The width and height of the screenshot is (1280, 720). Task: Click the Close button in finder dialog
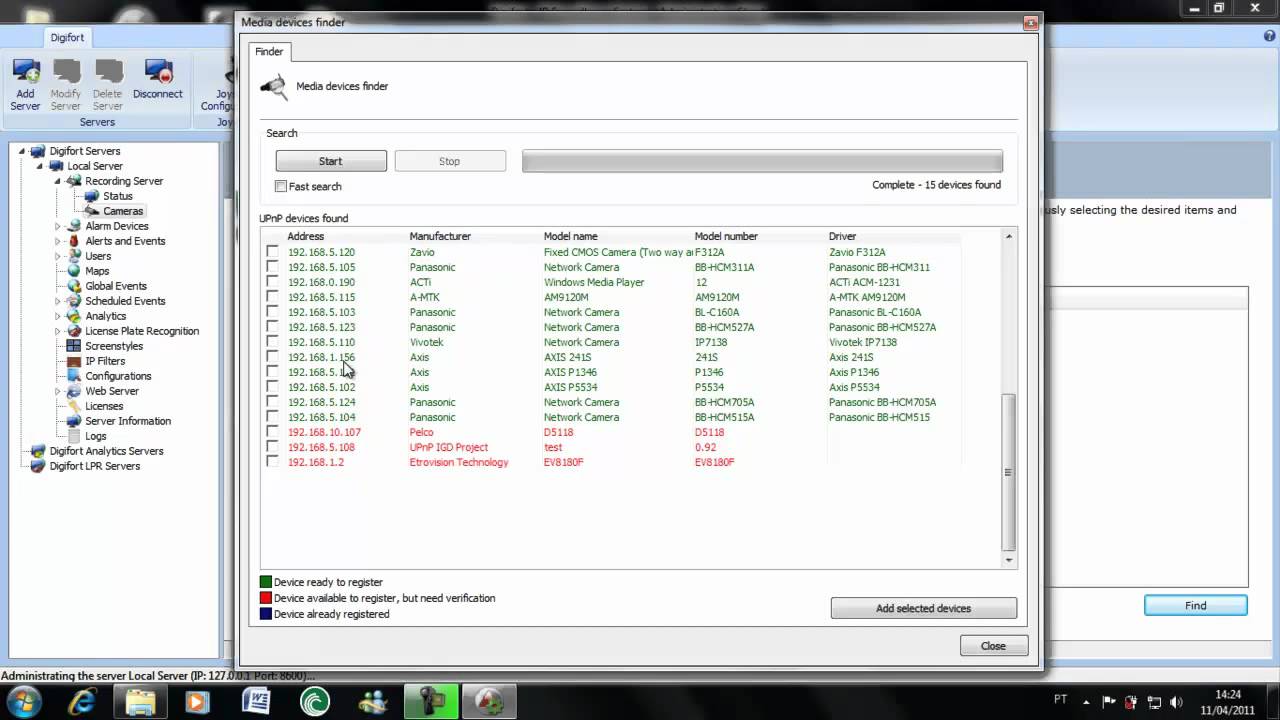pyautogui.click(x=993, y=646)
